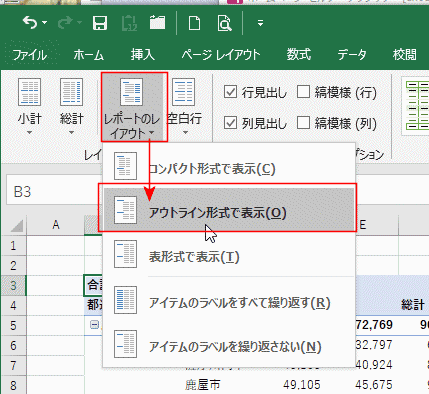Viewport: 429px width, 394px height.
Task: Click the compact form layout icon
Action: pos(125,166)
